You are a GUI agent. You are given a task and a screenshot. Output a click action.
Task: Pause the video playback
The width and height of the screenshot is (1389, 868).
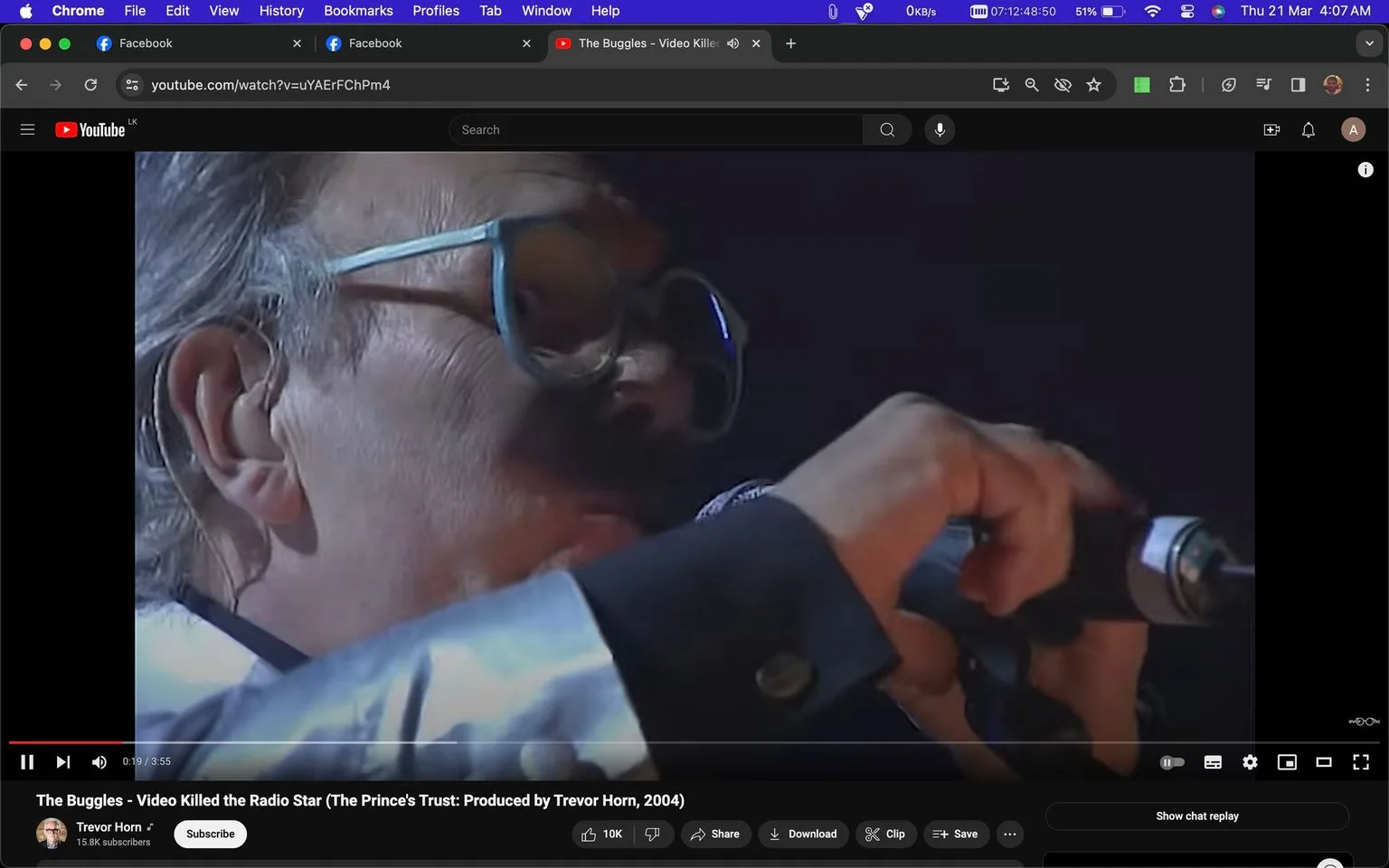pos(27,762)
